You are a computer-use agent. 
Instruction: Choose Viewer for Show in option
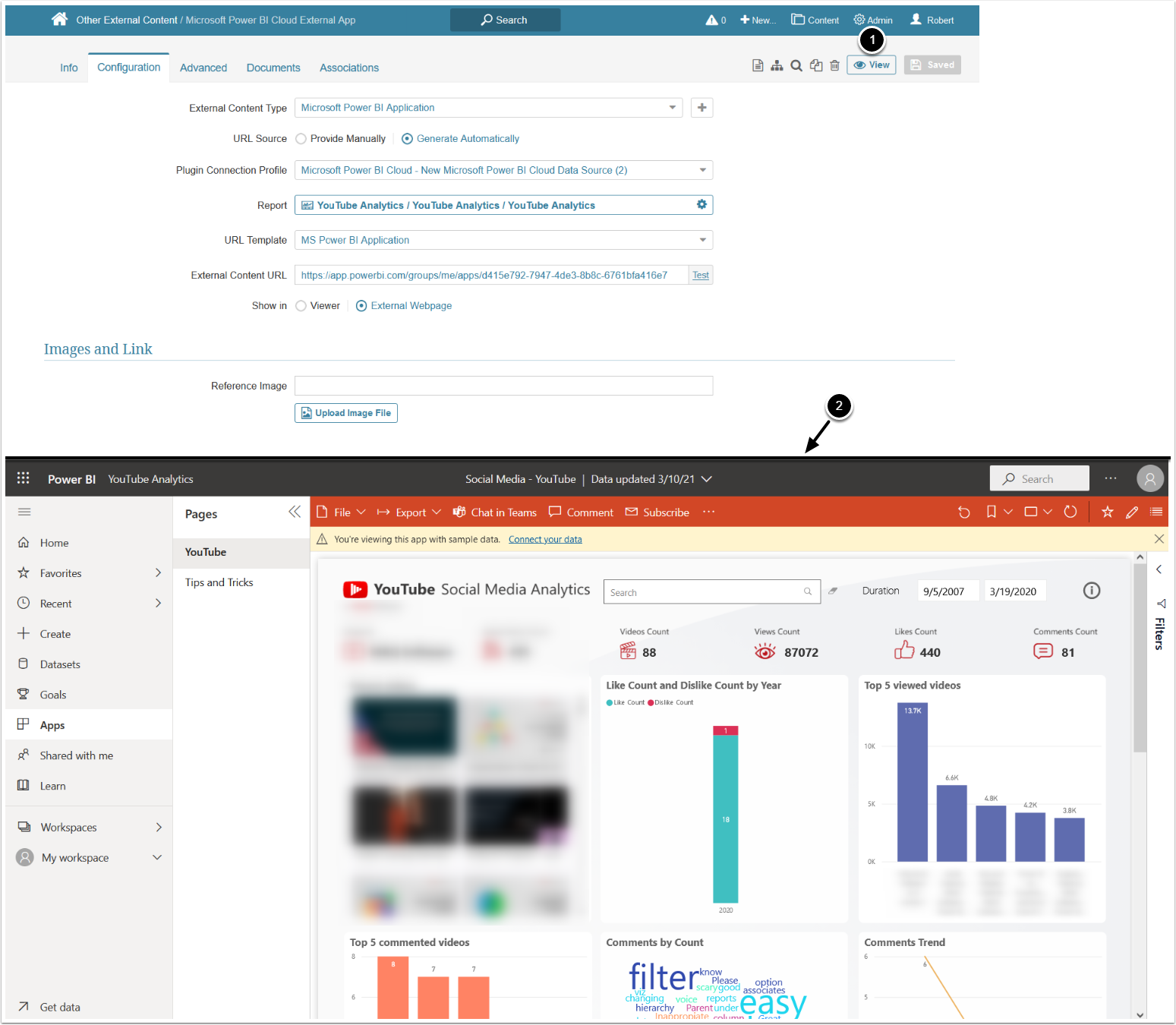coord(301,306)
